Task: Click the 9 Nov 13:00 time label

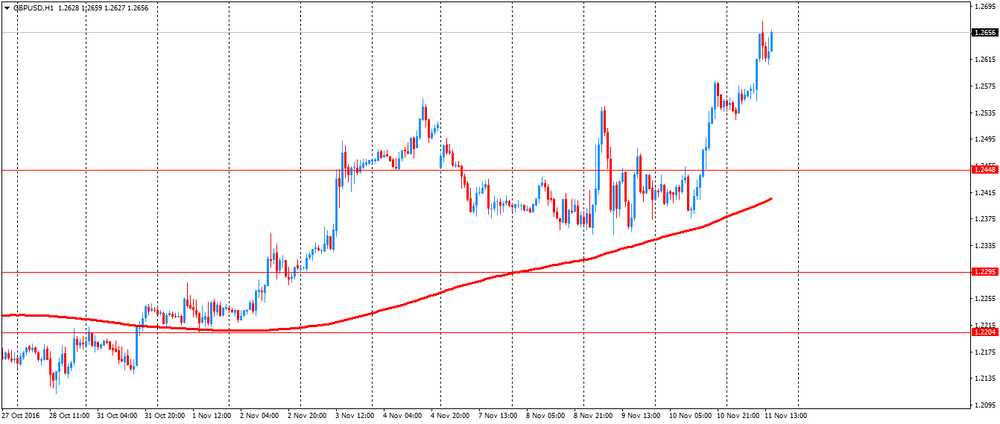Action: (x=641, y=416)
